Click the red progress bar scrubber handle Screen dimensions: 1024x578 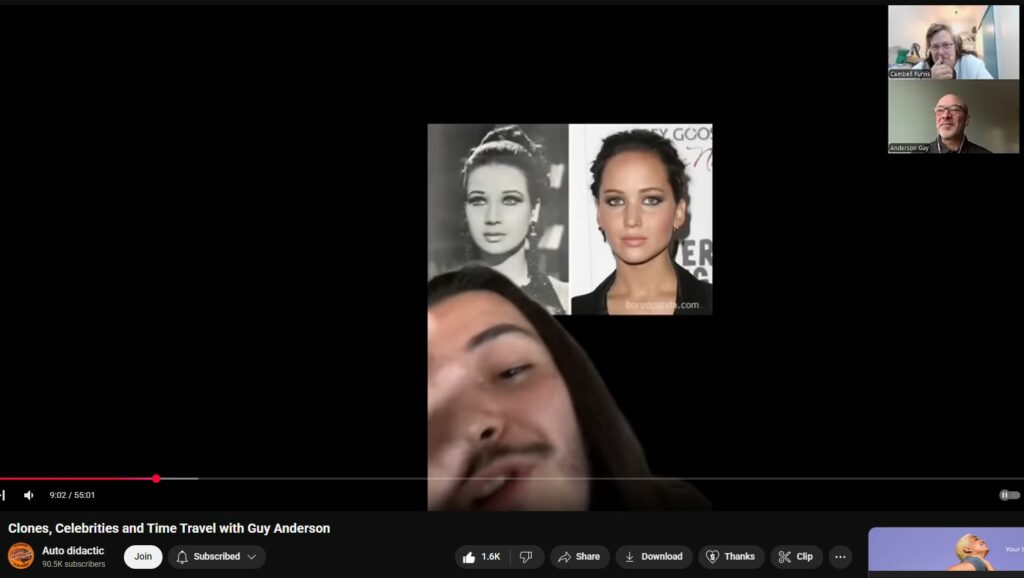pos(156,479)
